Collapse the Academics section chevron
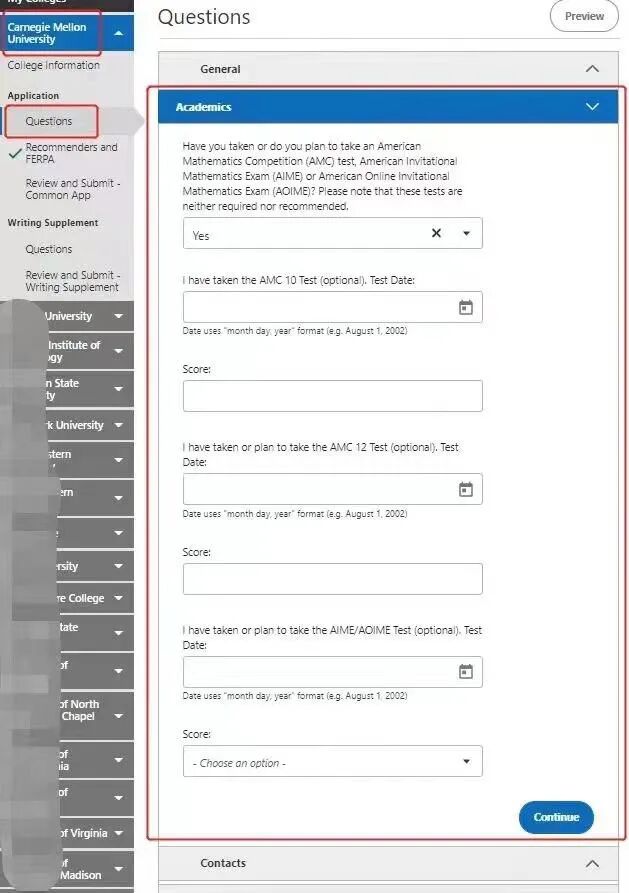The image size is (629, 893). [x=592, y=107]
